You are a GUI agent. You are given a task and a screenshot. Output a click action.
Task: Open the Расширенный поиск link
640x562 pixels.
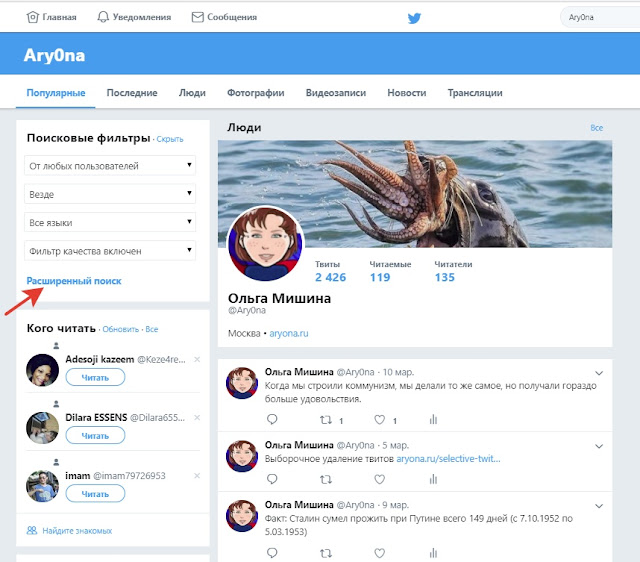point(74,281)
